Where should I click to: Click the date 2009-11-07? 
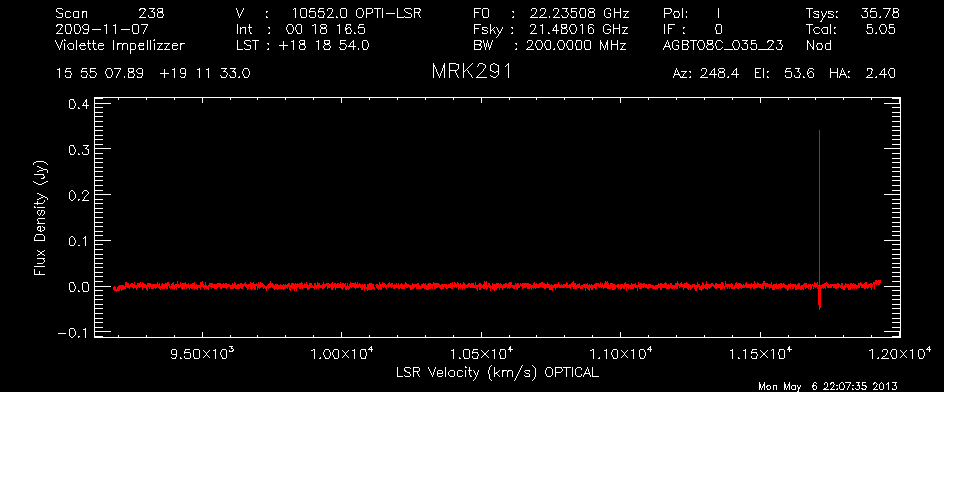pos(102,29)
